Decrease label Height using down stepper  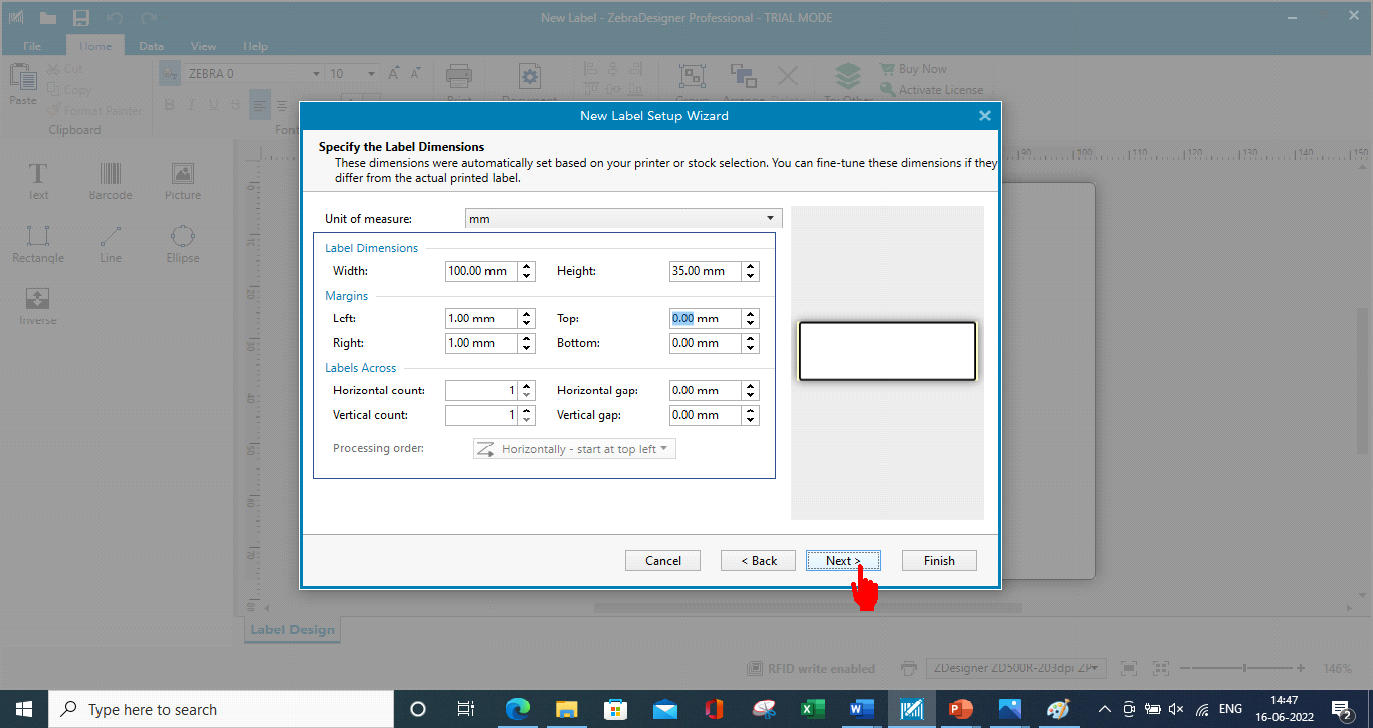pos(751,276)
